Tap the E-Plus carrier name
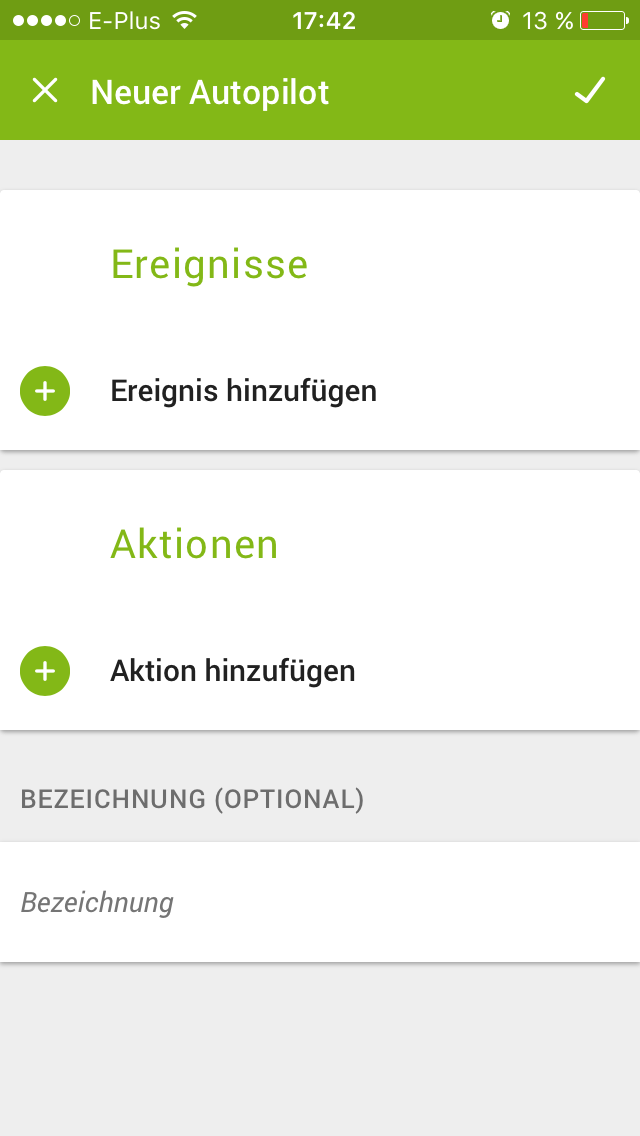Viewport: 640px width, 1136px height. (124, 20)
